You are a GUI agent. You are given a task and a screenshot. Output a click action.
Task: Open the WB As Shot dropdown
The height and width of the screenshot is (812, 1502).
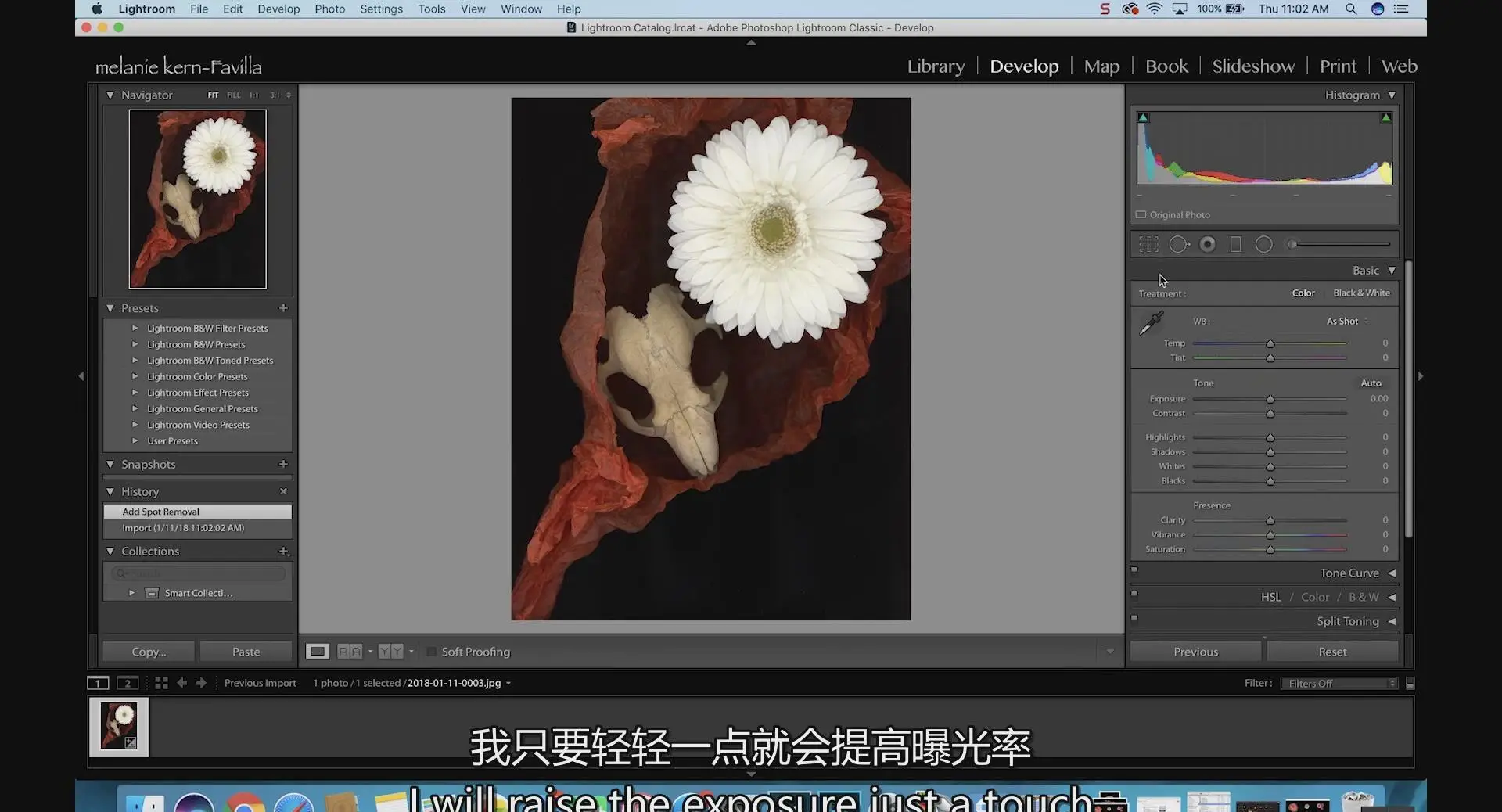click(x=1347, y=322)
